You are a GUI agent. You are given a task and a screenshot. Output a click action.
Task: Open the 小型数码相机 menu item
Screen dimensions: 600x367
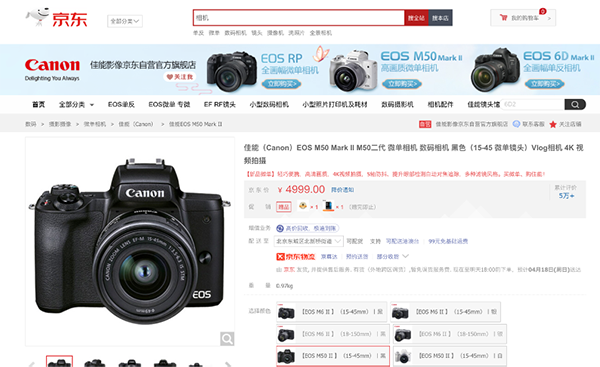[x=269, y=104]
